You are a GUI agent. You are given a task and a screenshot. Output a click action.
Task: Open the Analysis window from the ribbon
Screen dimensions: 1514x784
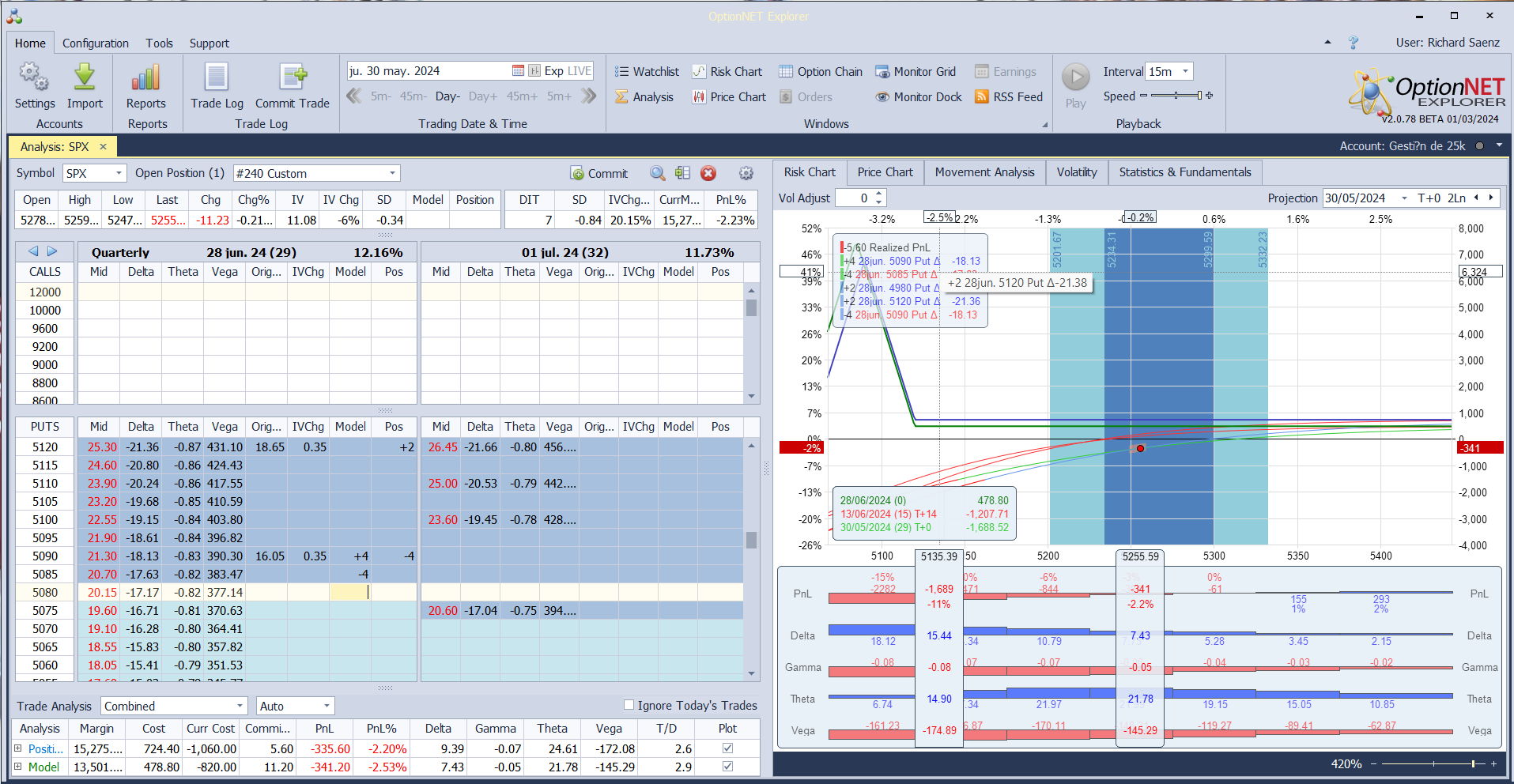point(644,97)
